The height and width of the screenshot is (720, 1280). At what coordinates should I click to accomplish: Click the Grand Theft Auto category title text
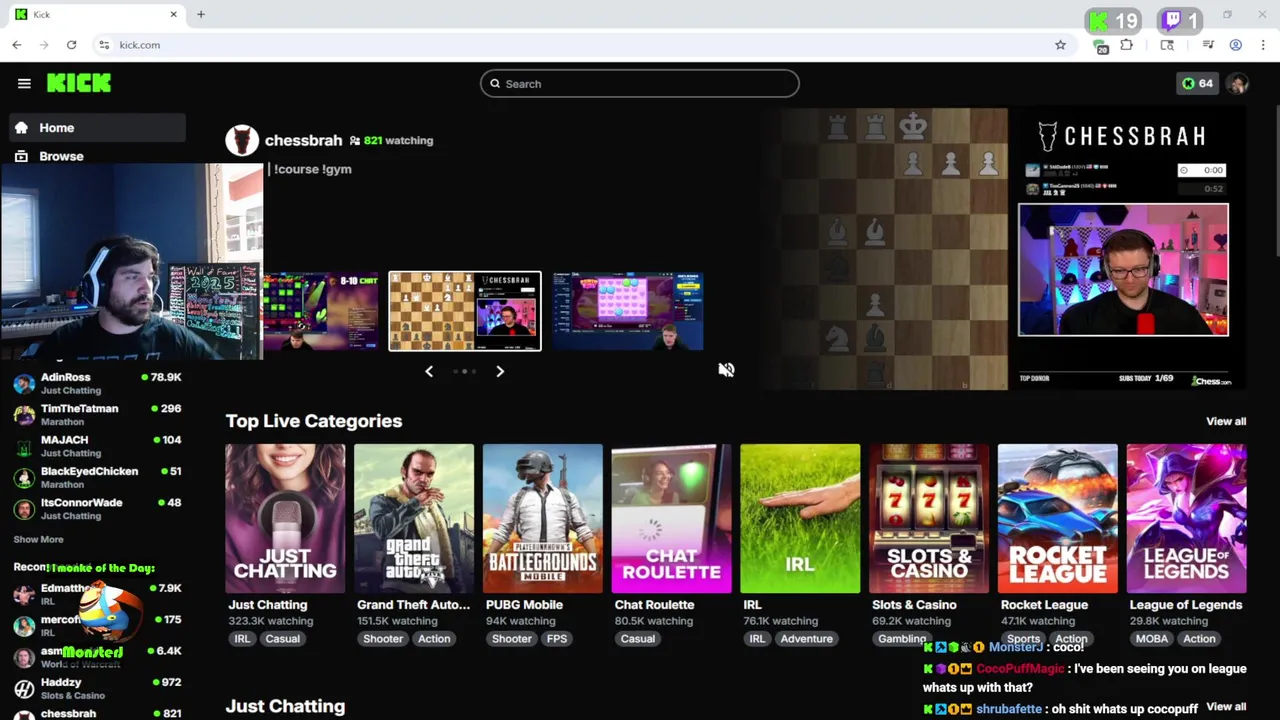(413, 605)
